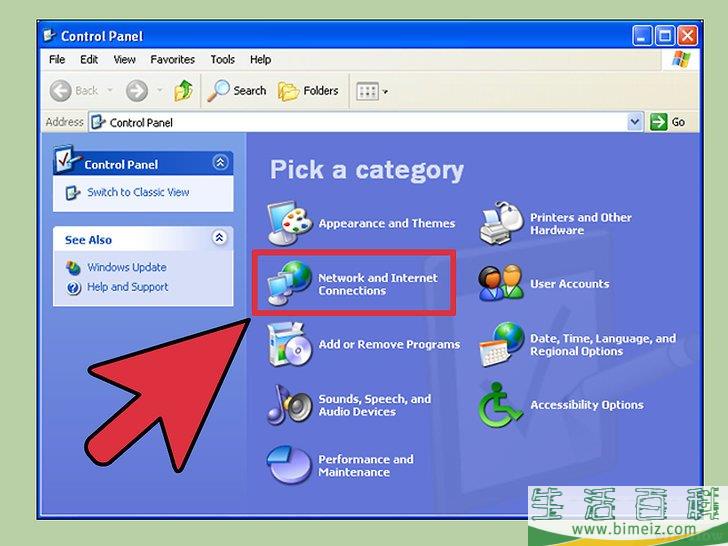The height and width of the screenshot is (546, 728).
Task: Open the Performance and Maintenance icon
Action: (x=290, y=465)
